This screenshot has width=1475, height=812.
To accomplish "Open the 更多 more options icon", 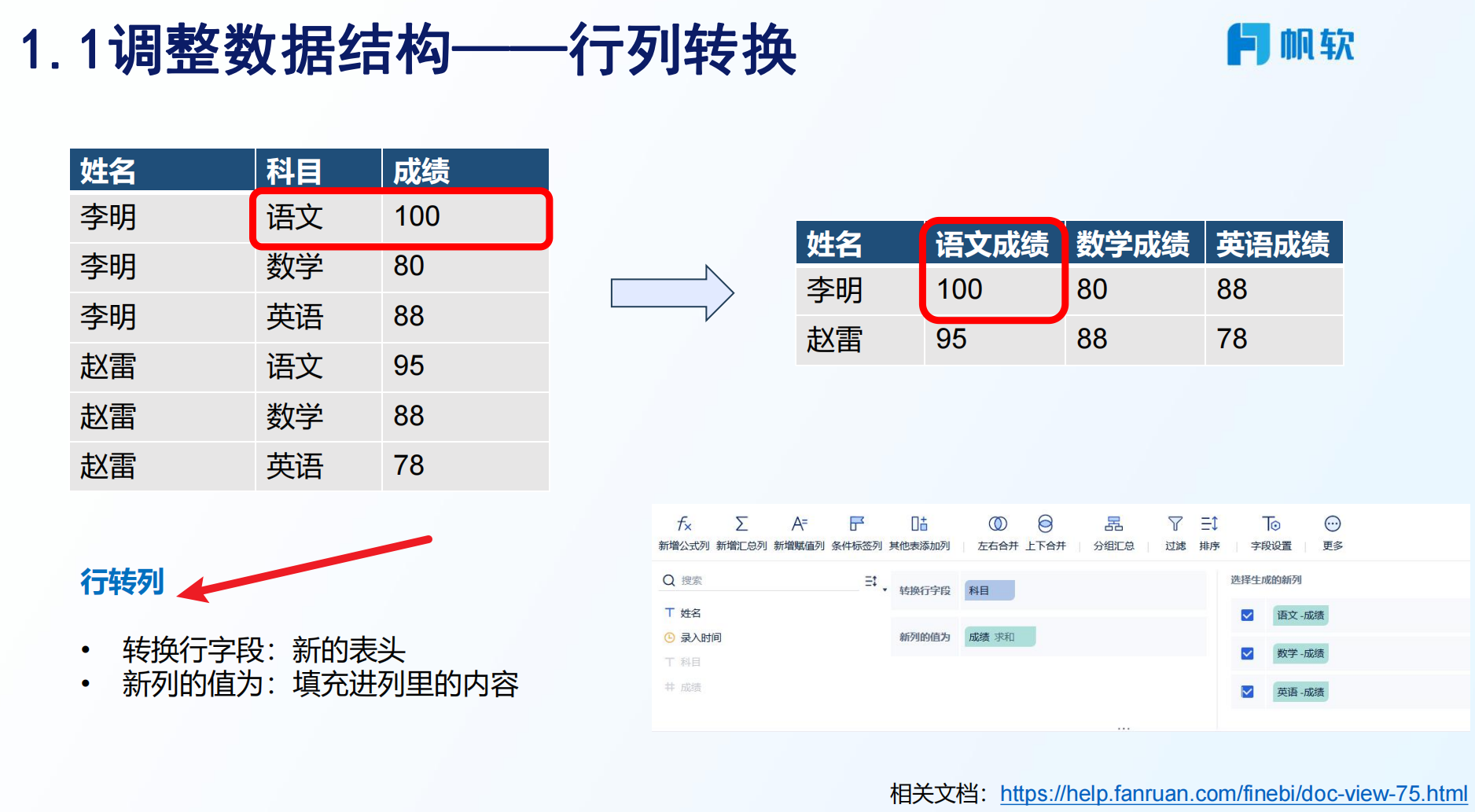I will pos(1333,524).
